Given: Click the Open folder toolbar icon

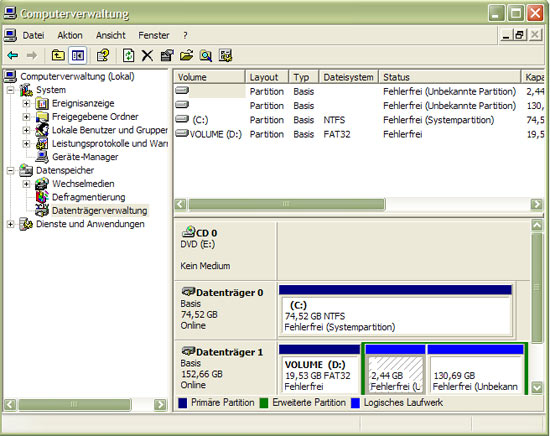Looking at the screenshot, I should (186, 55).
